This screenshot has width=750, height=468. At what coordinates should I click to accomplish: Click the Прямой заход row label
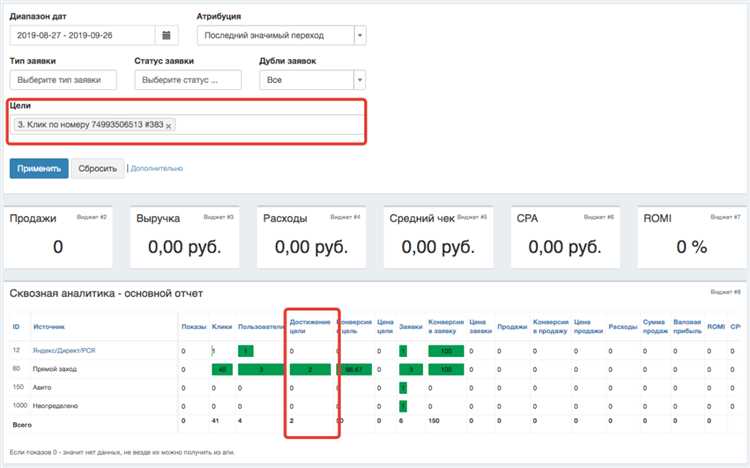[55, 369]
